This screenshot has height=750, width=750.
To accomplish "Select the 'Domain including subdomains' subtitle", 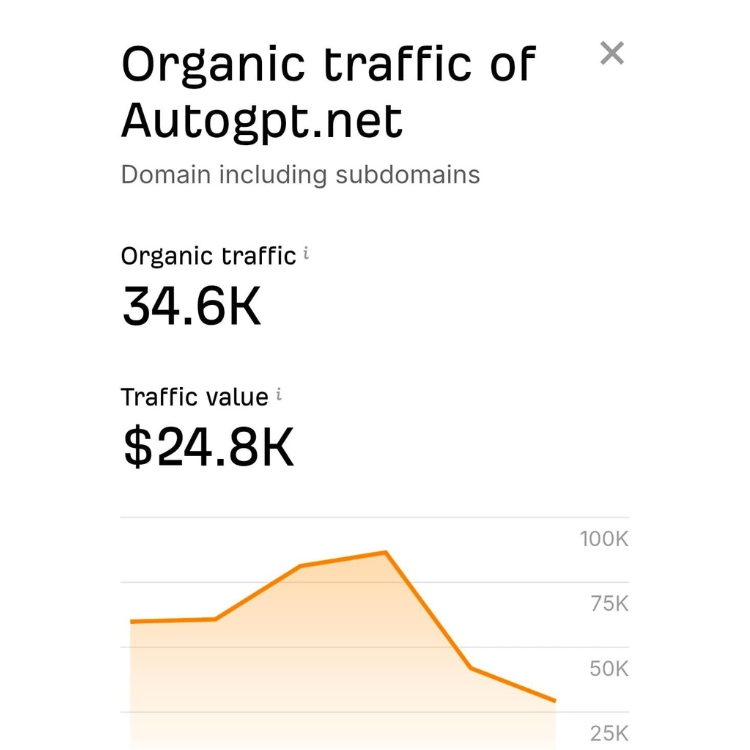I will tap(300, 175).
